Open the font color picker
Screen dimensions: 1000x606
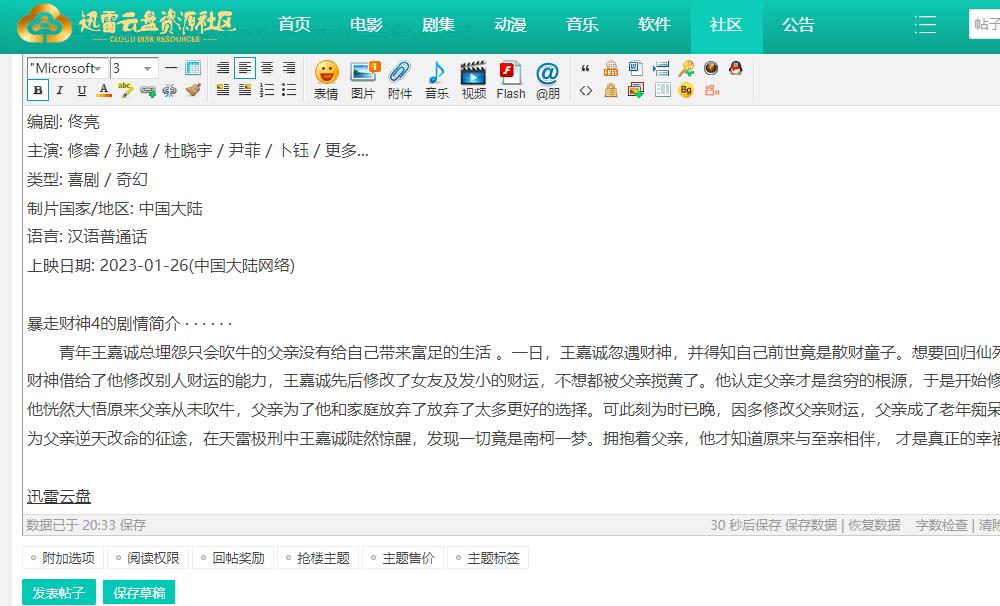click(104, 90)
